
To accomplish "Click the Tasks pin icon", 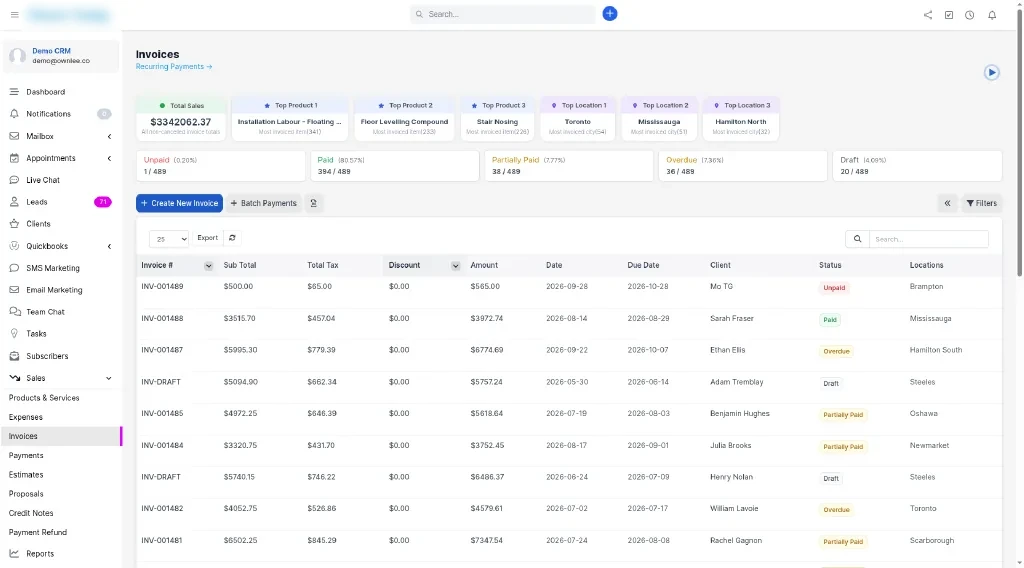I will click(14, 334).
